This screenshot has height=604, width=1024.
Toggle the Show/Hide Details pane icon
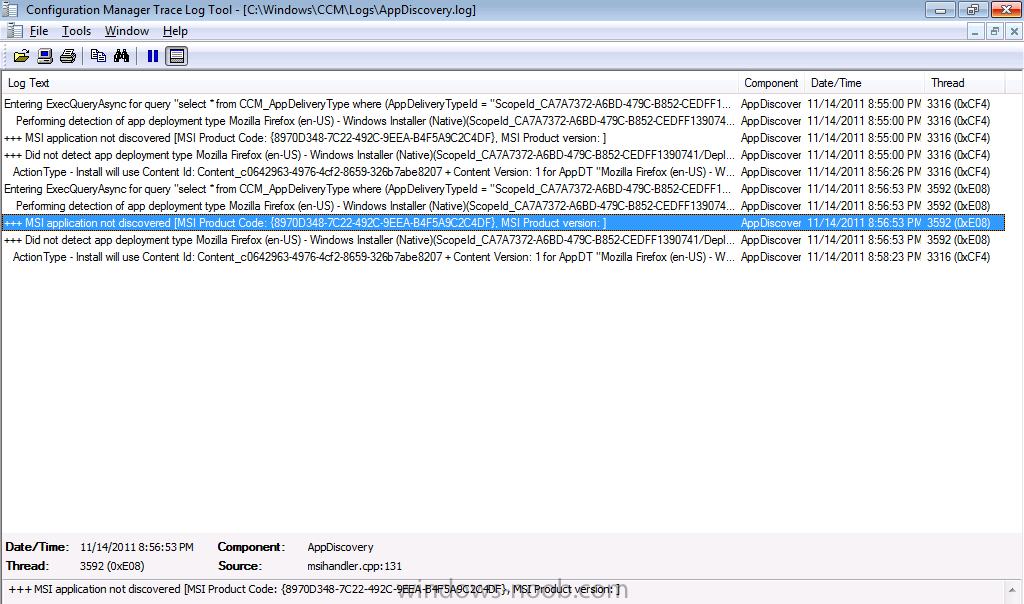176,56
